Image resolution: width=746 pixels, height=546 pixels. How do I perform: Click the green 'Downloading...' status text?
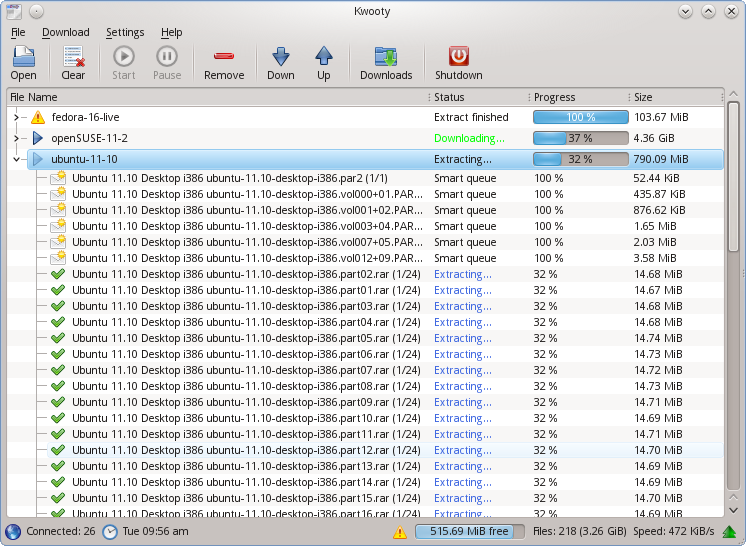[x=469, y=138]
